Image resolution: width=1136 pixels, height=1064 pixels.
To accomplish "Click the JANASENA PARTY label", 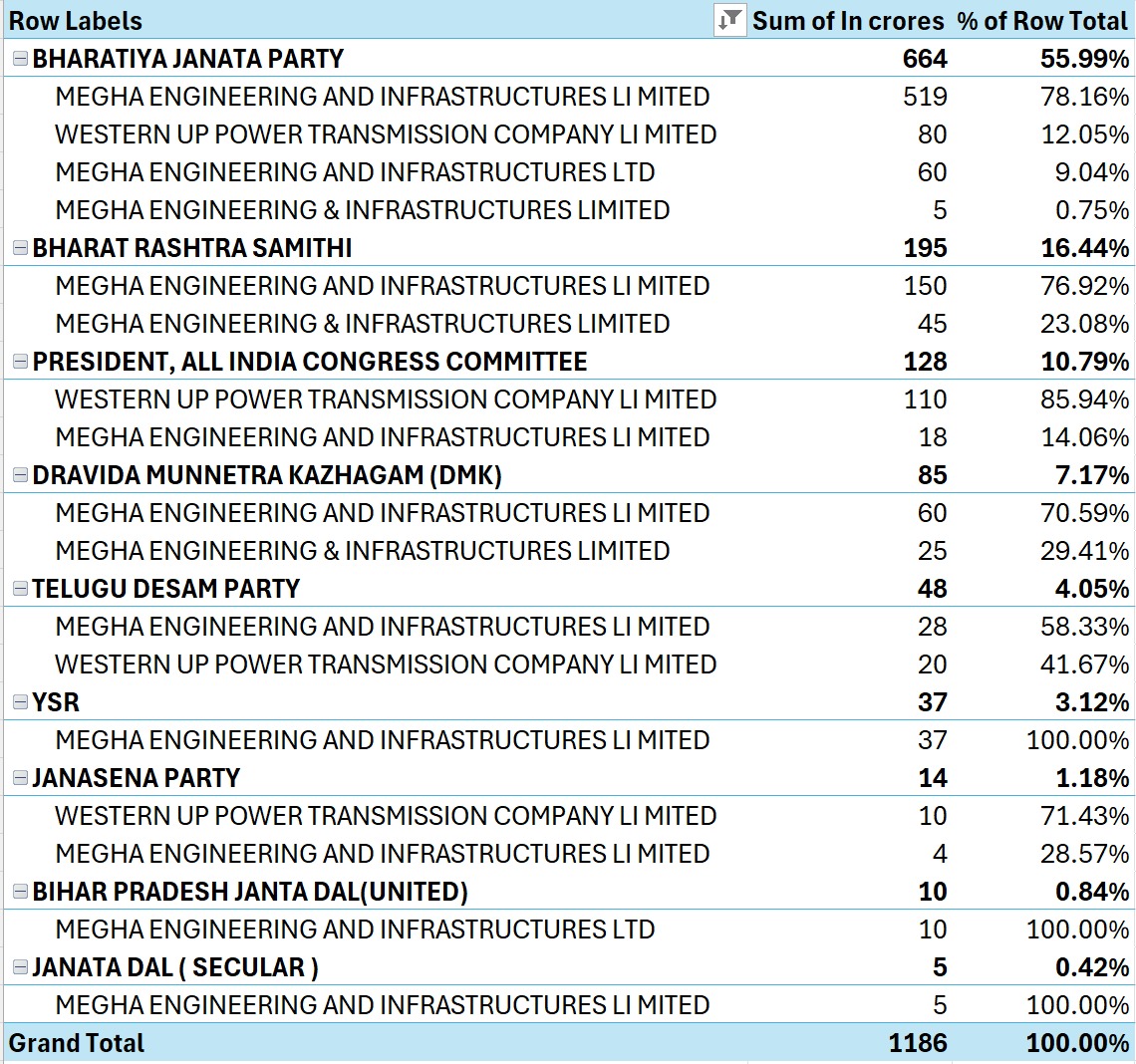I will (x=137, y=778).
